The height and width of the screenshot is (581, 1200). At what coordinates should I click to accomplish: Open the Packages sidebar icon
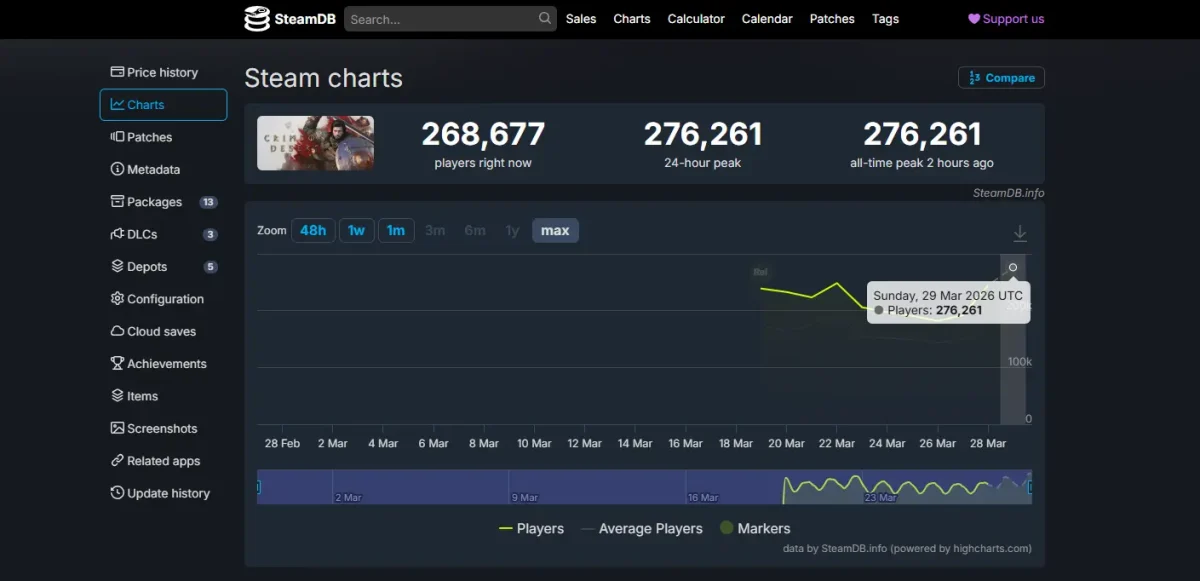pyautogui.click(x=118, y=201)
